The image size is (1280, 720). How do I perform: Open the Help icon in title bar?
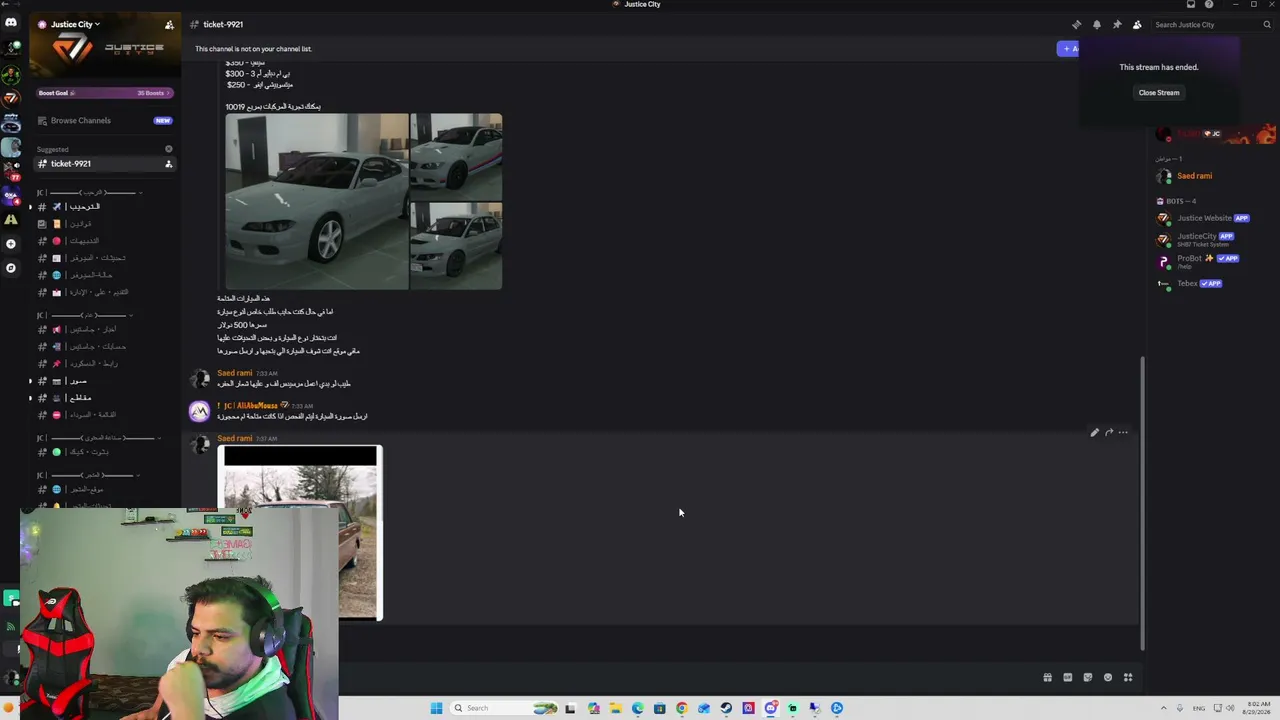[1209, 4]
